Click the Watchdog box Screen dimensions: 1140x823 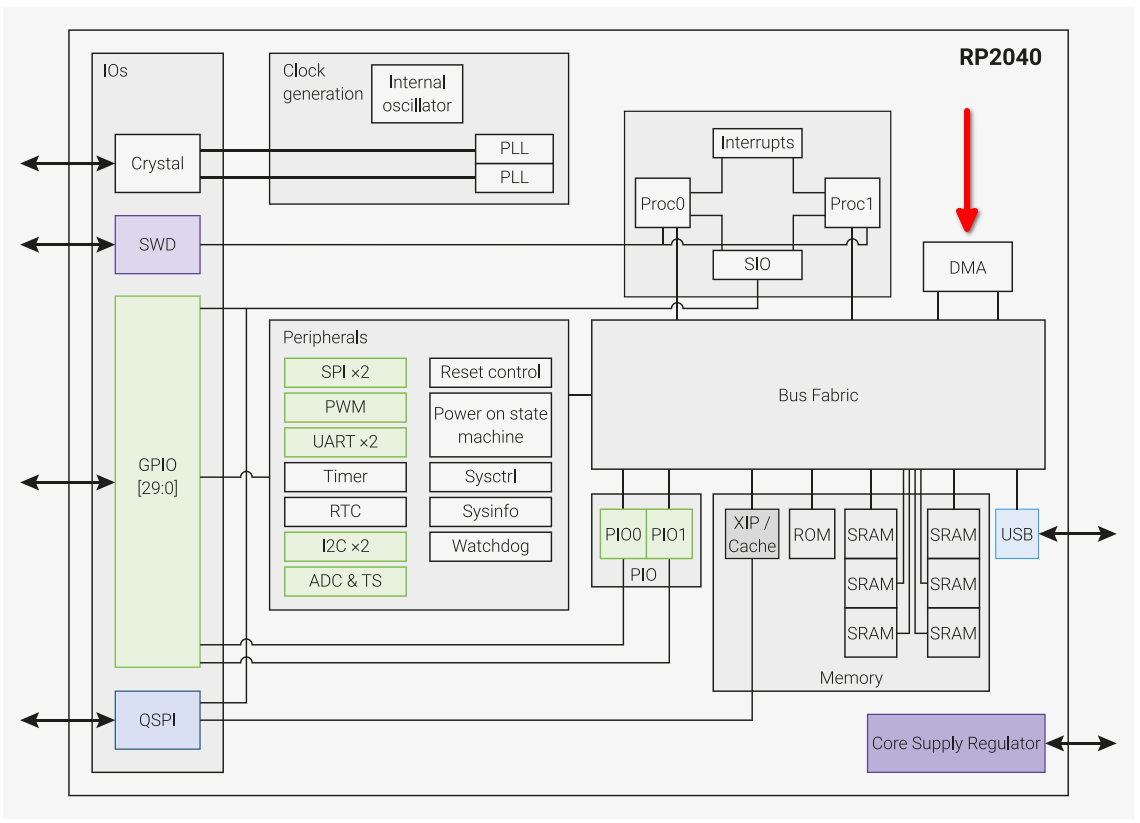pyautogui.click(x=490, y=546)
